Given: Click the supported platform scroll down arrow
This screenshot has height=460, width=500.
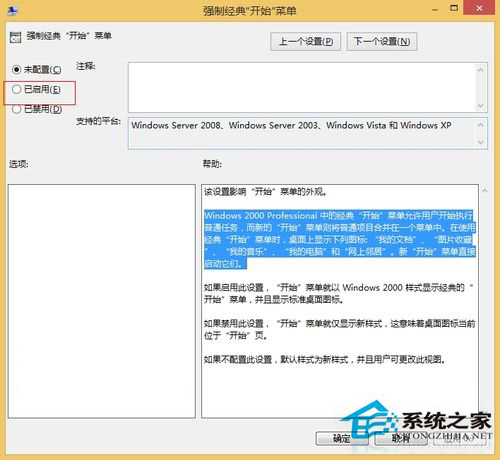Looking at the screenshot, I should click(480, 142).
